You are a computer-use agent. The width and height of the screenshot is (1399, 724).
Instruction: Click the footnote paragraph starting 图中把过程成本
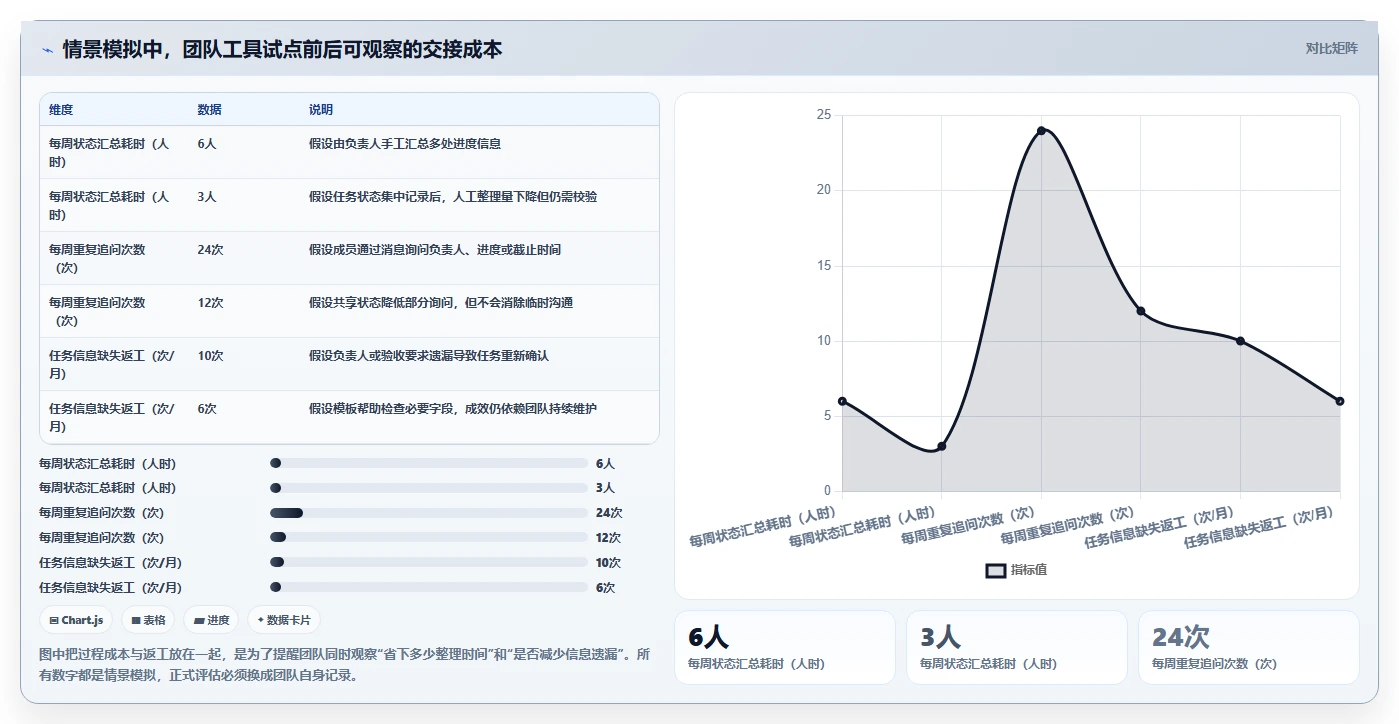pyautogui.click(x=345, y=664)
